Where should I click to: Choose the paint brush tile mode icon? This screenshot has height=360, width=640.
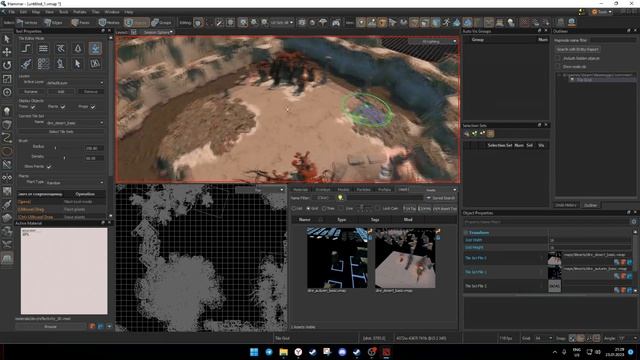(x=26, y=64)
